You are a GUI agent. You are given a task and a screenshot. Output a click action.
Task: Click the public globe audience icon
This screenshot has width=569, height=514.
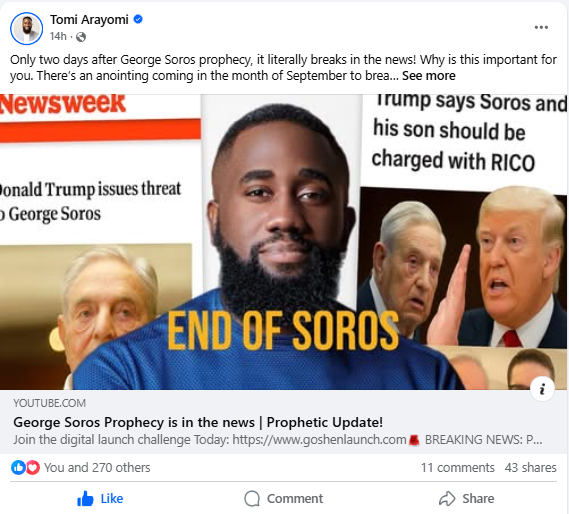coord(81,37)
